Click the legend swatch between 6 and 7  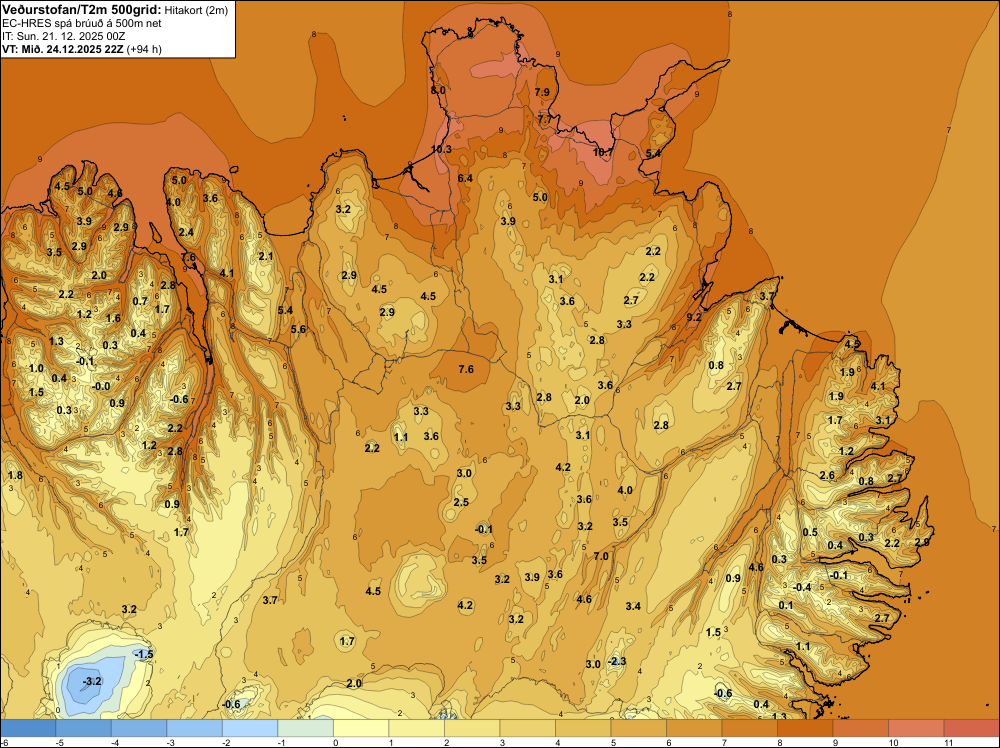(x=694, y=728)
